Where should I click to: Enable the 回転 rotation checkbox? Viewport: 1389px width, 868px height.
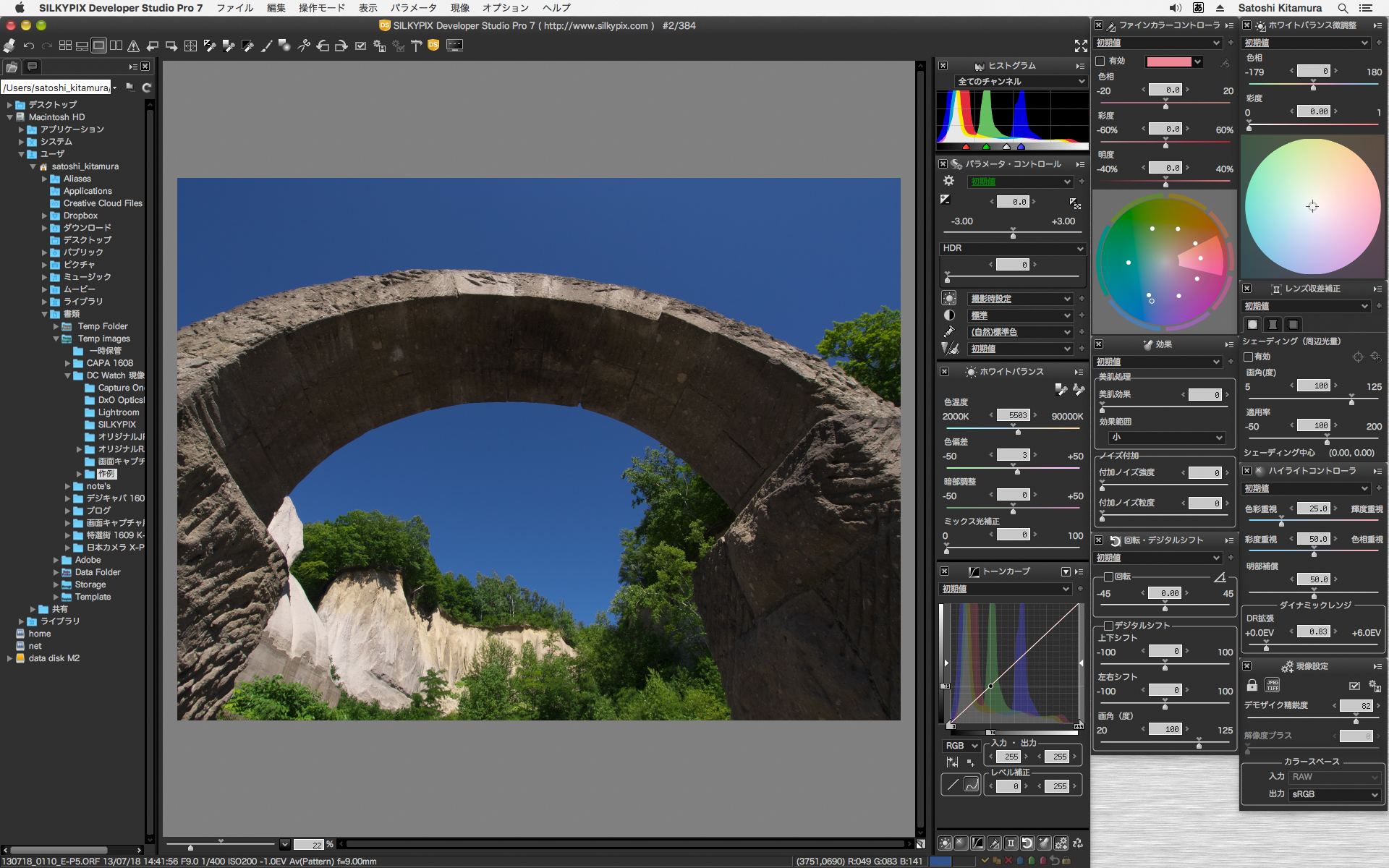(x=1108, y=576)
